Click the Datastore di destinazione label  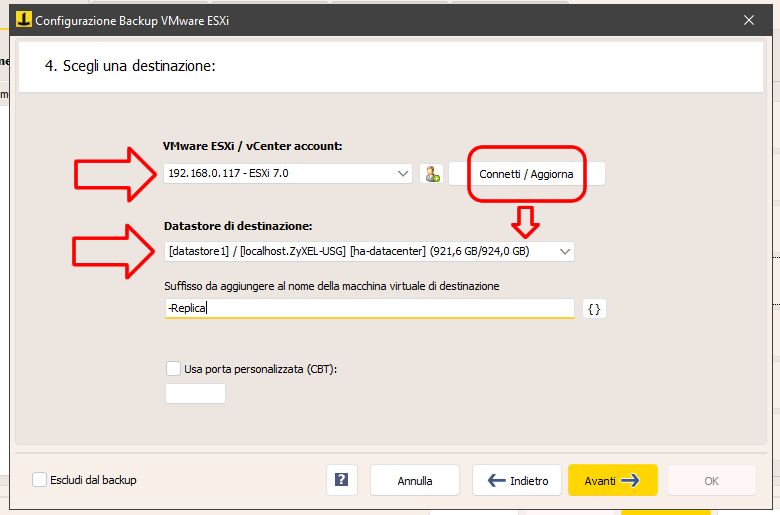click(238, 226)
